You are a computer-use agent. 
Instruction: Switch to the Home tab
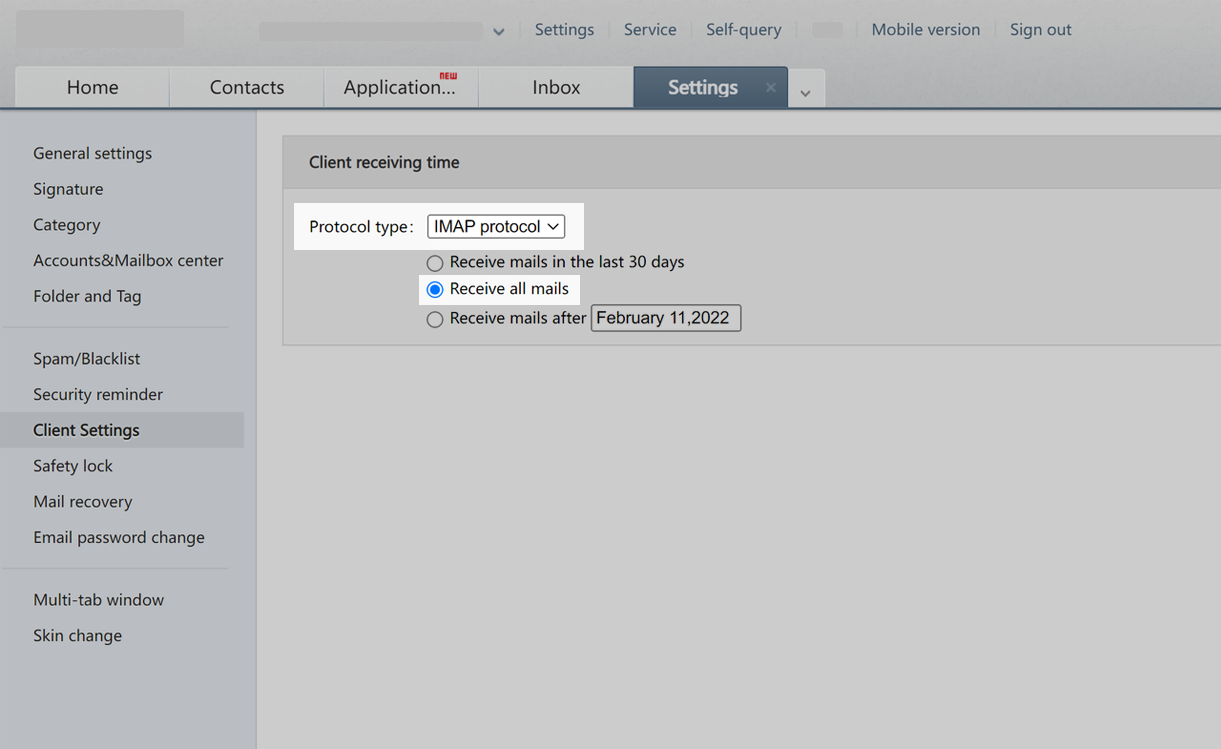coord(92,88)
